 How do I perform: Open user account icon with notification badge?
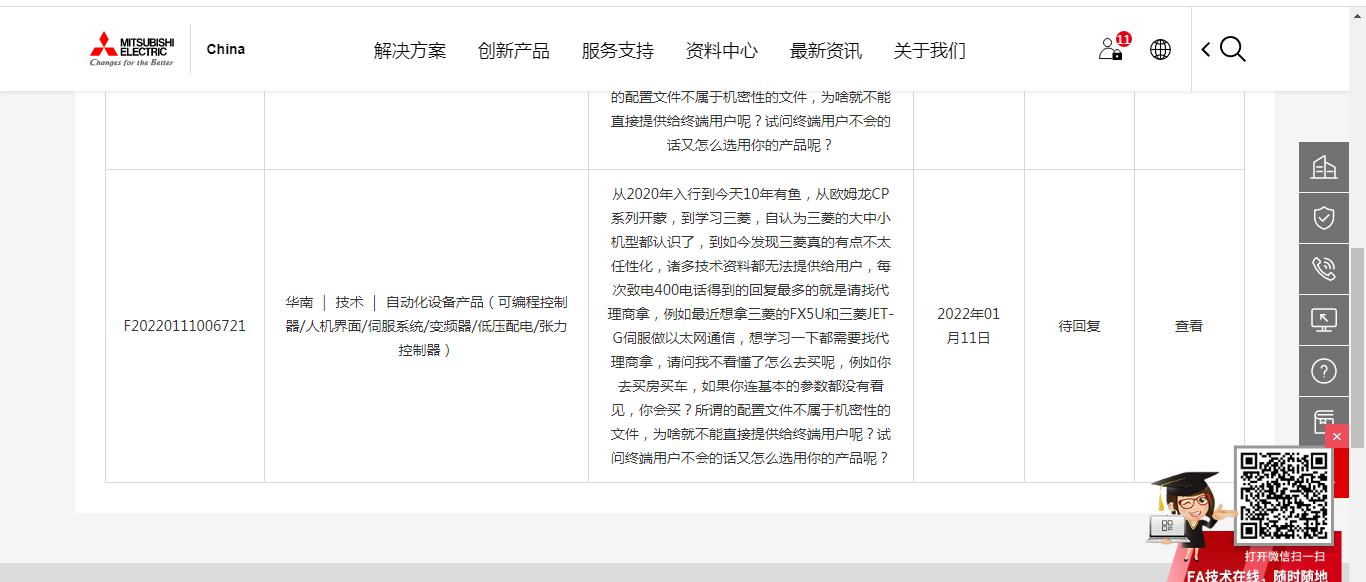[1110, 49]
